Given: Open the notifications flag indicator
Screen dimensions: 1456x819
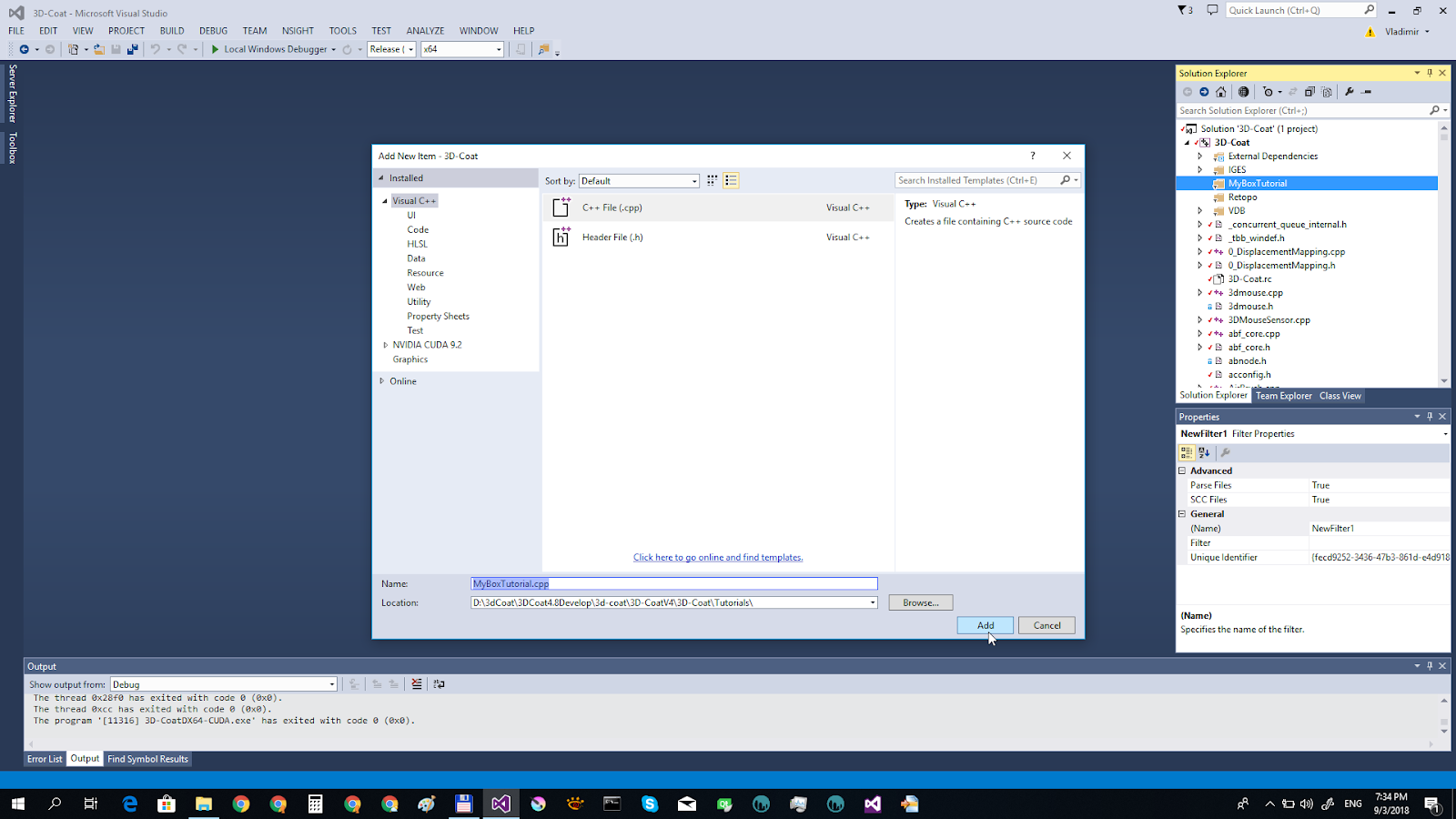Looking at the screenshot, I should click(x=1185, y=10).
